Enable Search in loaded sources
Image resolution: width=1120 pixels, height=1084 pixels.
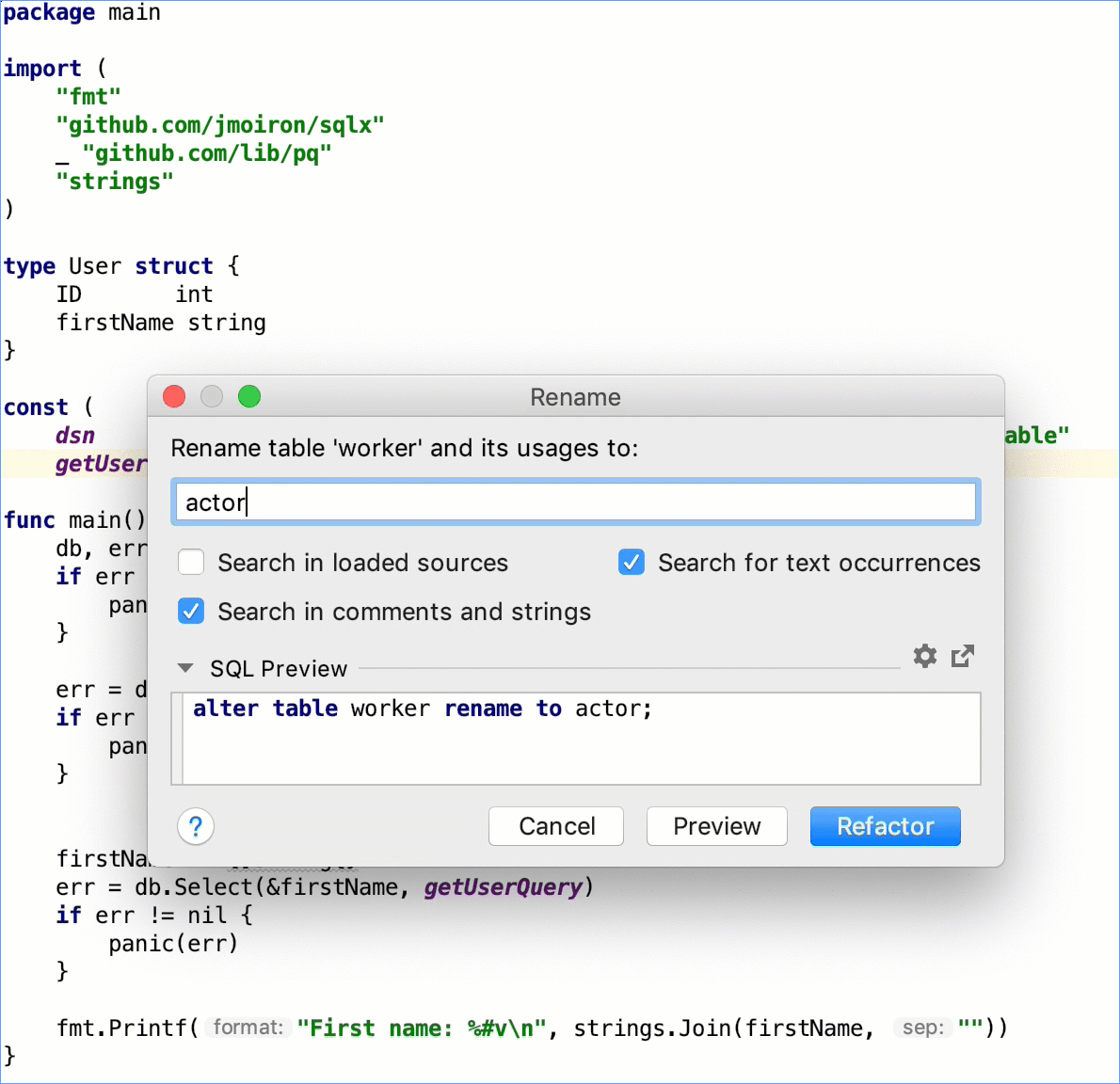[x=191, y=563]
